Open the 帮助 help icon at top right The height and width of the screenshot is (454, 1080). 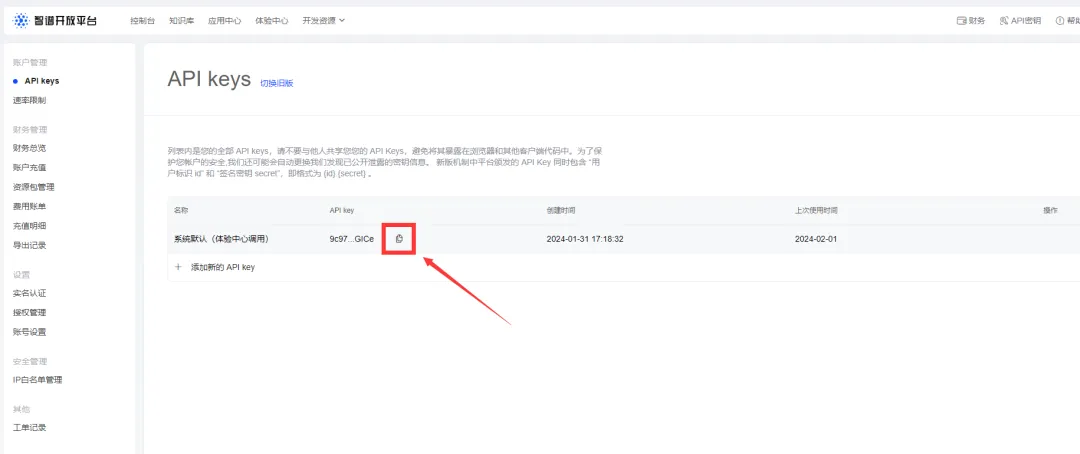click(1060, 21)
